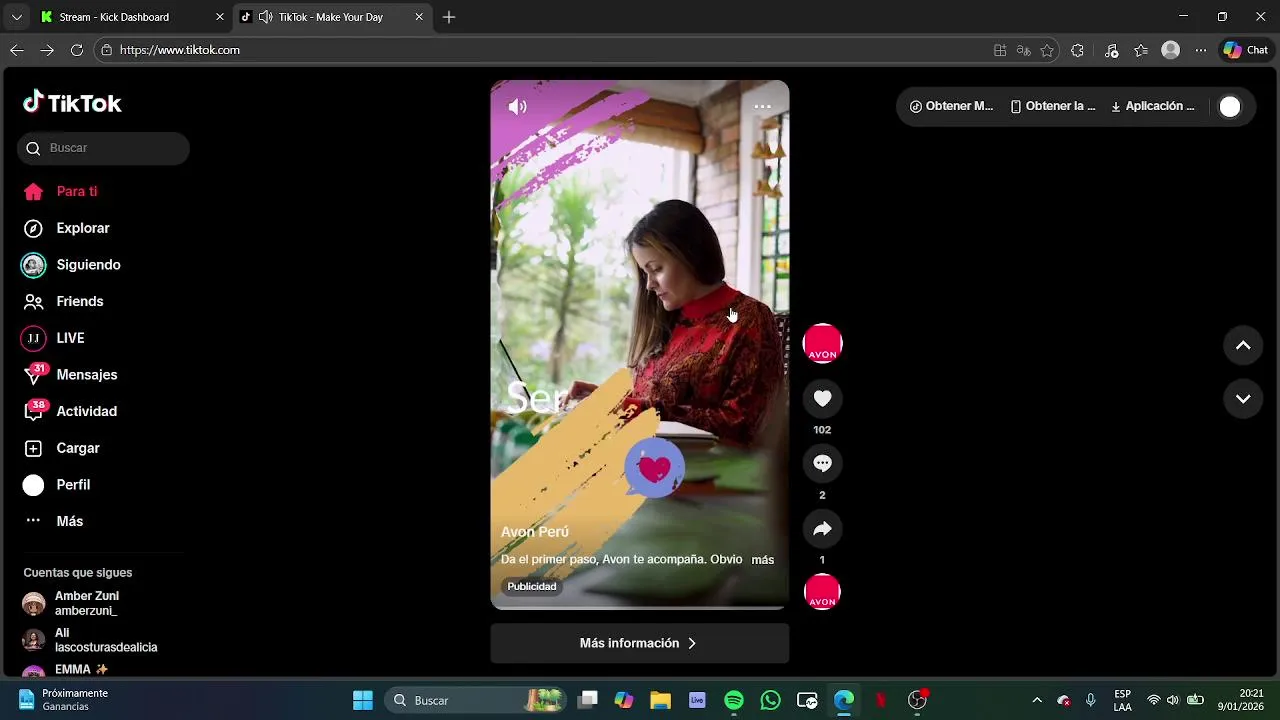Go to the next video with the down arrow
The height and width of the screenshot is (720, 1280).
tap(1243, 399)
